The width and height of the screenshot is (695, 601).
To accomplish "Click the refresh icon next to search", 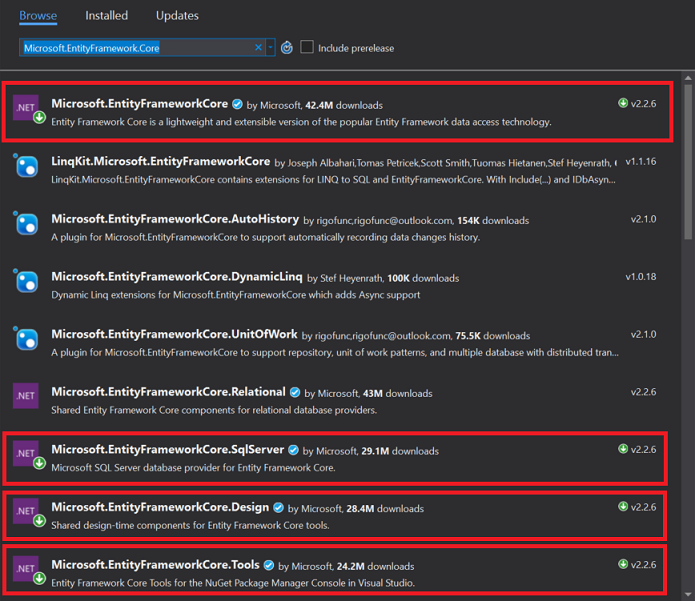I will [x=287, y=47].
